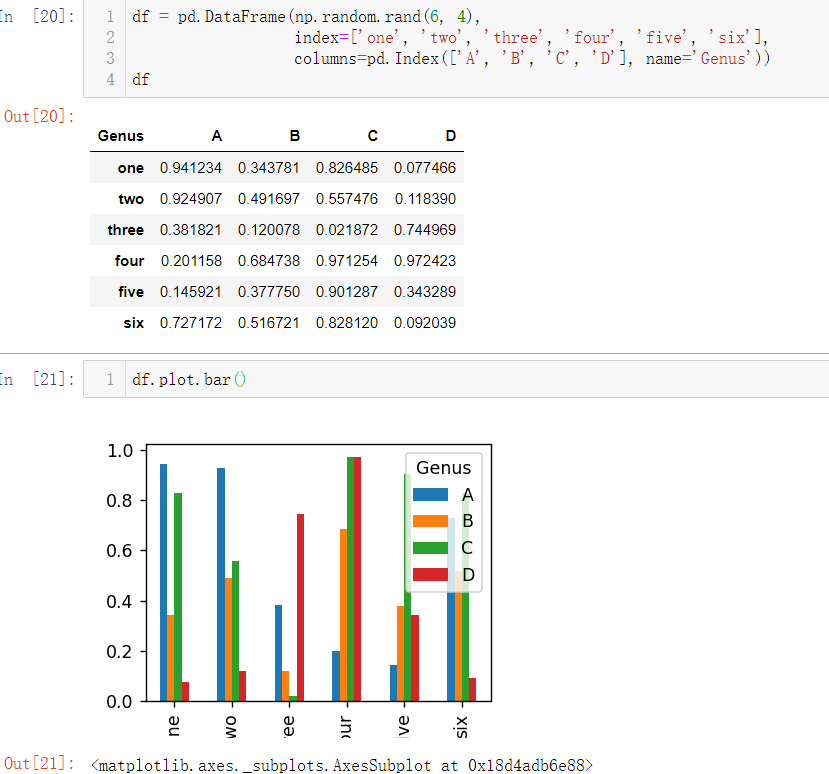The image size is (829, 774).
Task: Select column header D in the table
Action: pyautogui.click(x=450, y=135)
